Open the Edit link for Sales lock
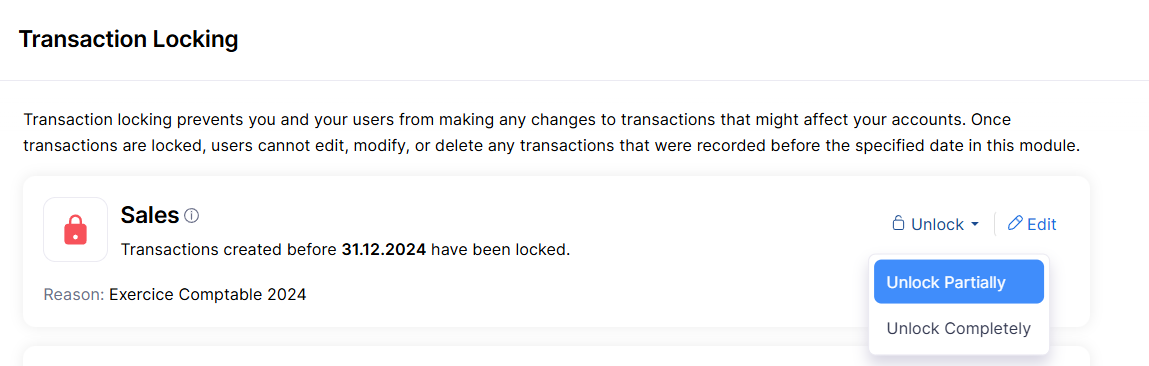This screenshot has width=1149, height=366. (1032, 224)
